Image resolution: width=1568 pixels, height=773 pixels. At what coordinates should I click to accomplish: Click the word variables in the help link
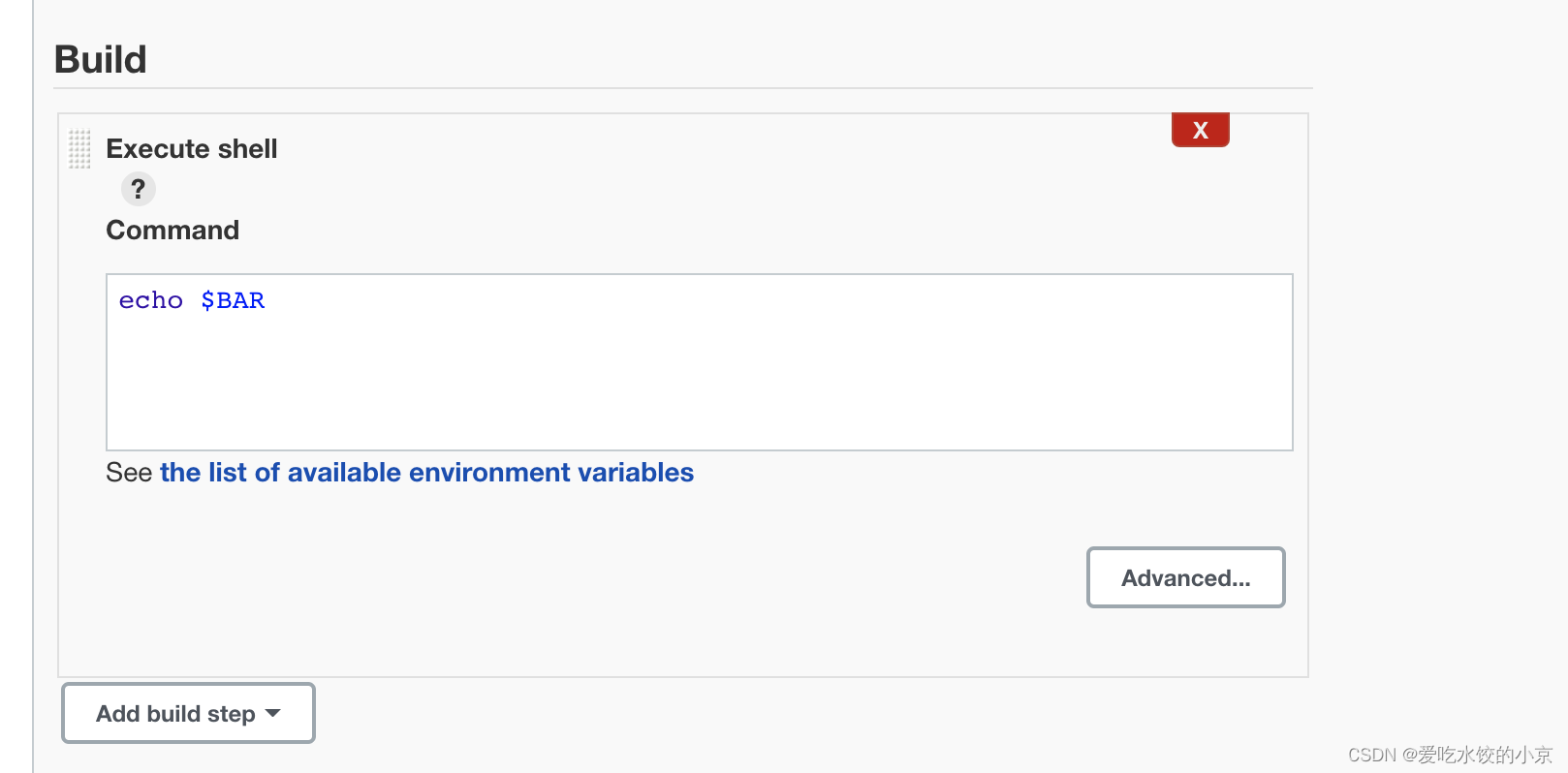pos(636,472)
